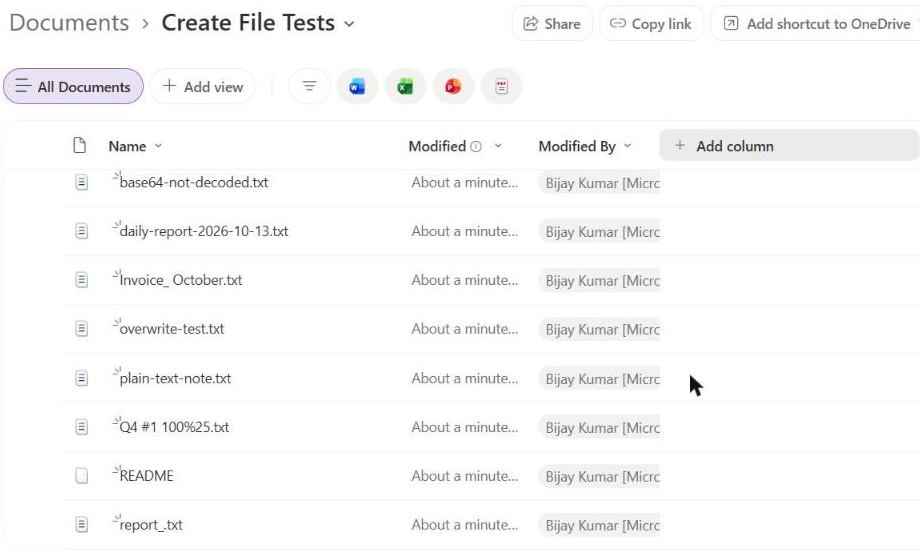920x550 pixels.
Task: Click Bijay Kumar in report_.txt row
Action: [599, 525]
